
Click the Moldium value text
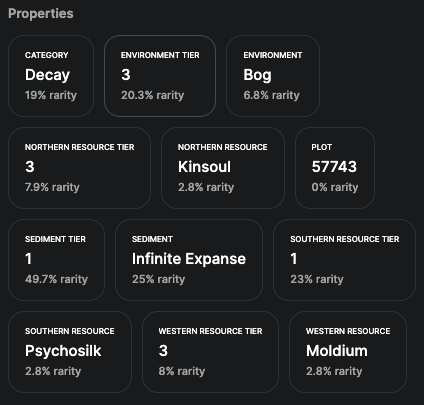tap(337, 351)
